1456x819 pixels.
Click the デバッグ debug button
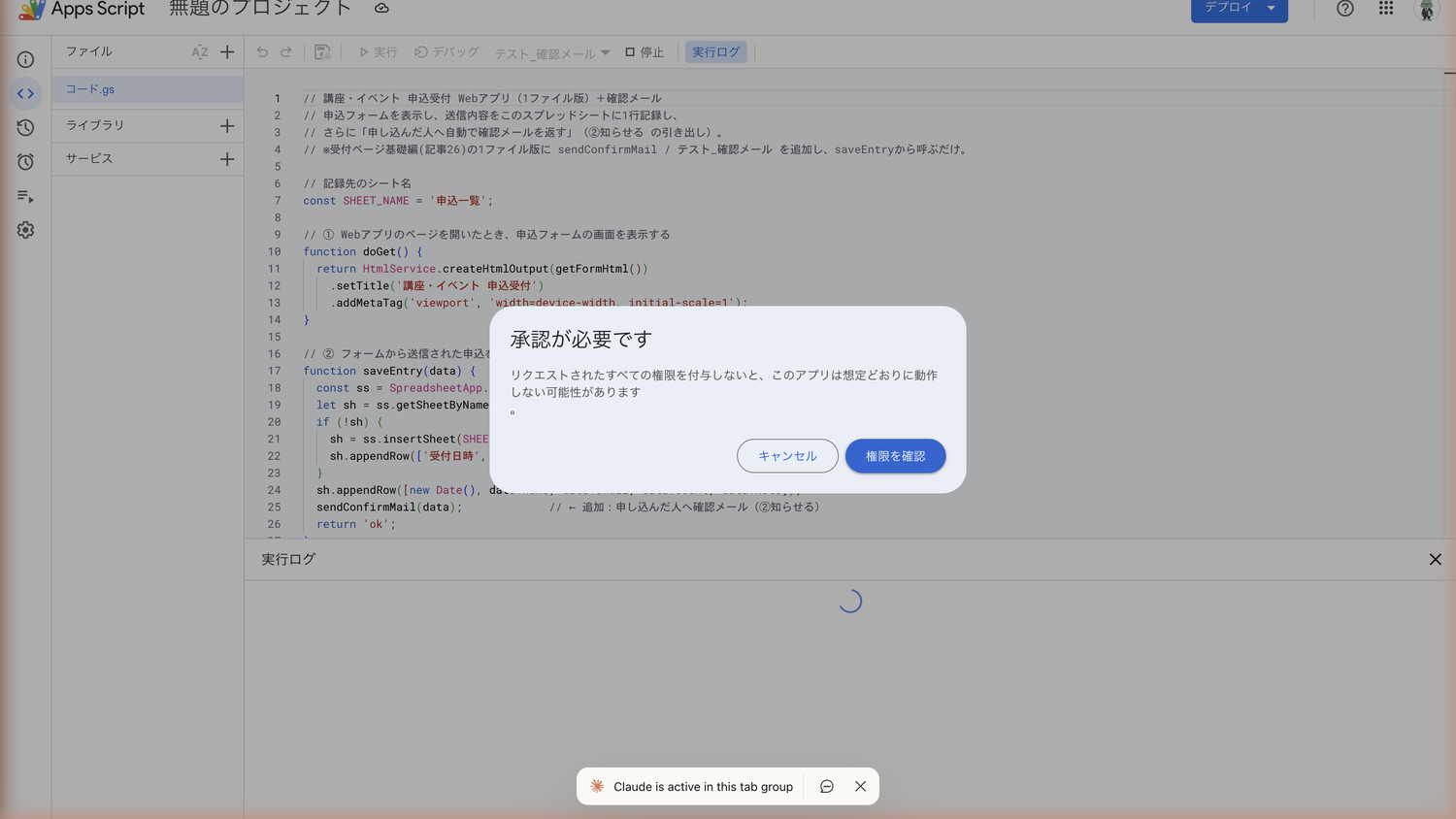[x=447, y=52]
